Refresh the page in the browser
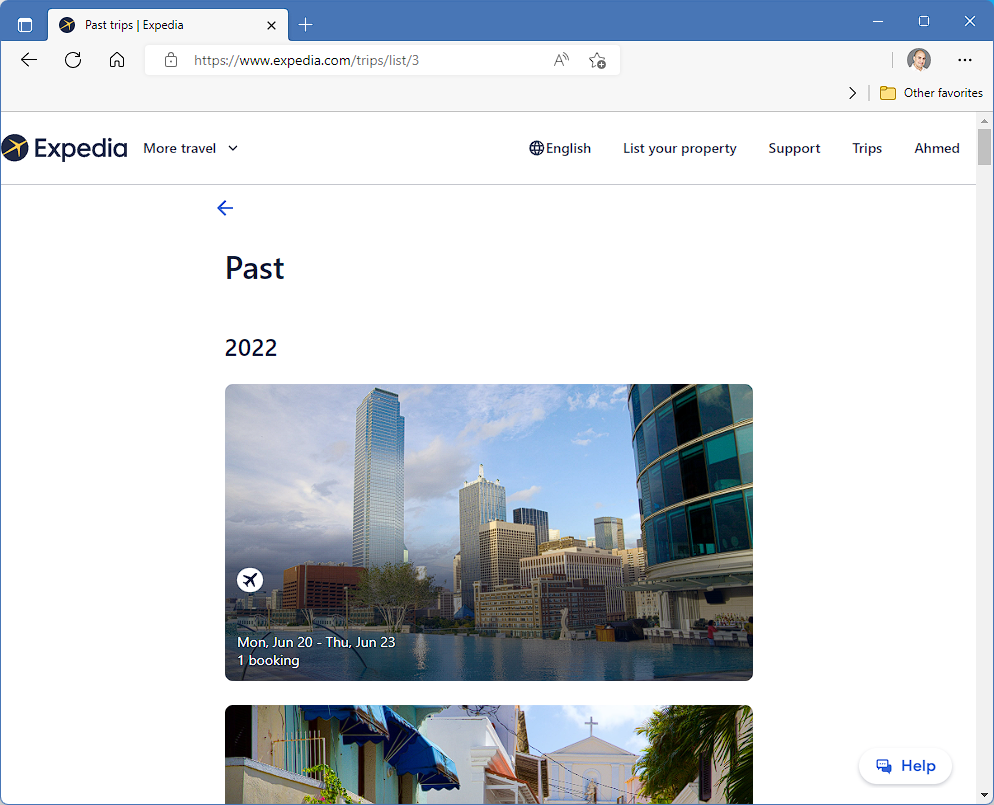 [x=73, y=60]
